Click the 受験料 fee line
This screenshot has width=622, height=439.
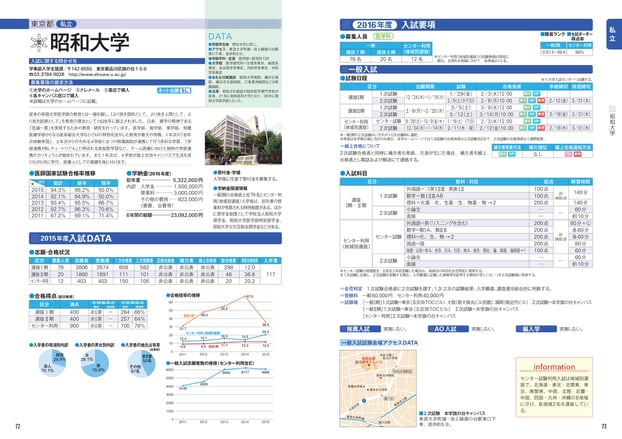(392, 295)
